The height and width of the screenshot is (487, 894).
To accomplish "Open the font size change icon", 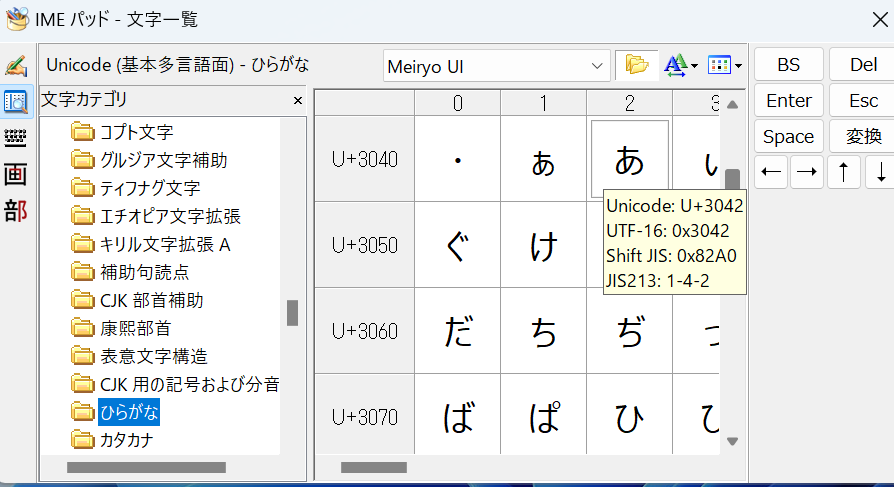I will (x=676, y=66).
